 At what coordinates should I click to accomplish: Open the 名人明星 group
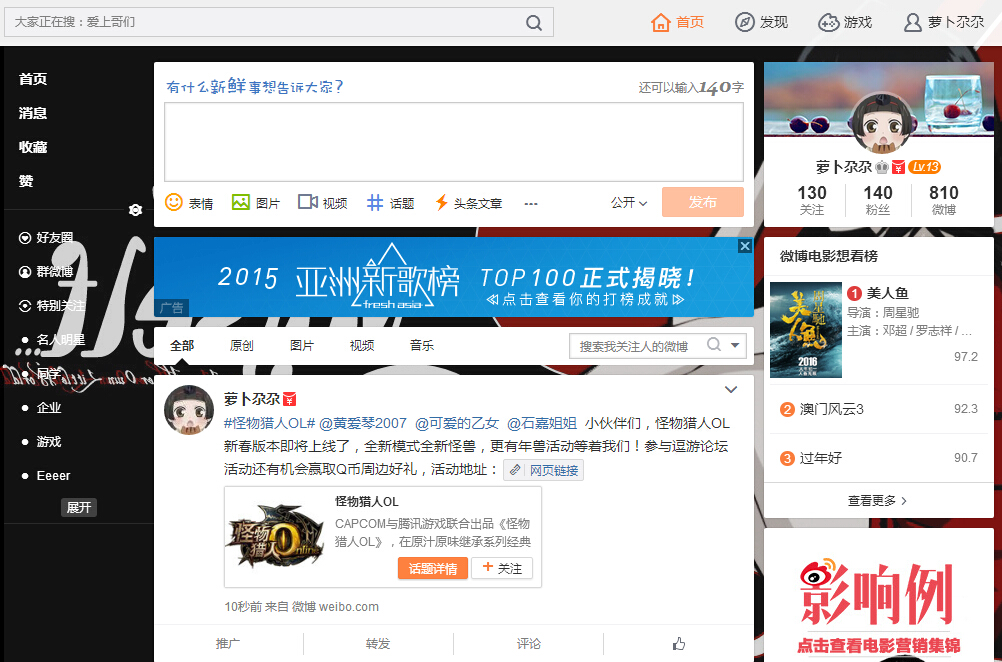[x=54, y=340]
